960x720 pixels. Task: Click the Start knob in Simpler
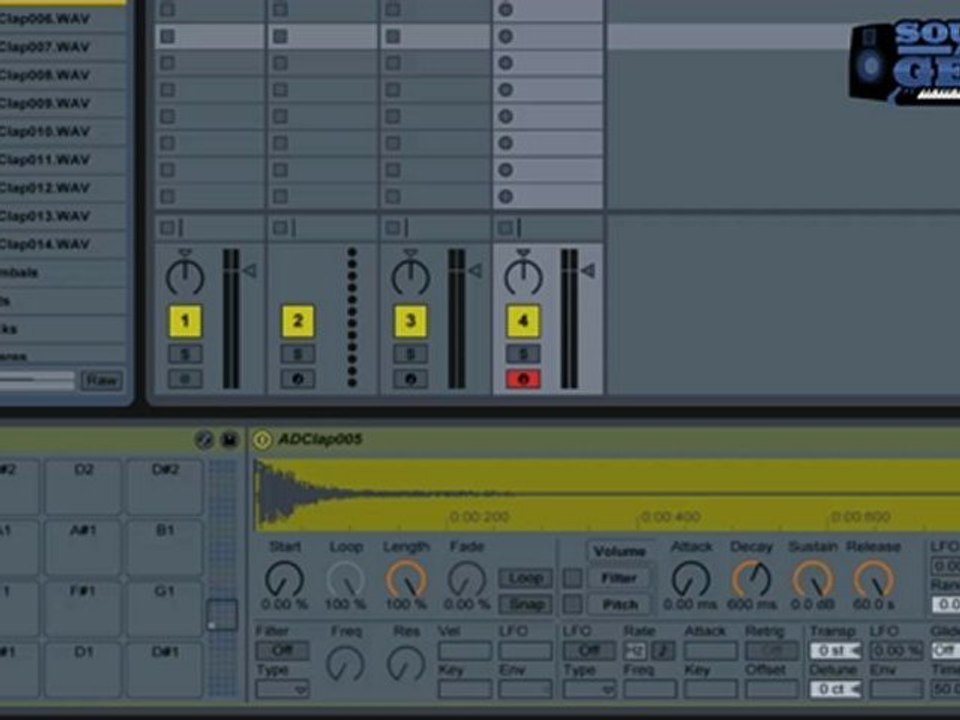tap(284, 579)
